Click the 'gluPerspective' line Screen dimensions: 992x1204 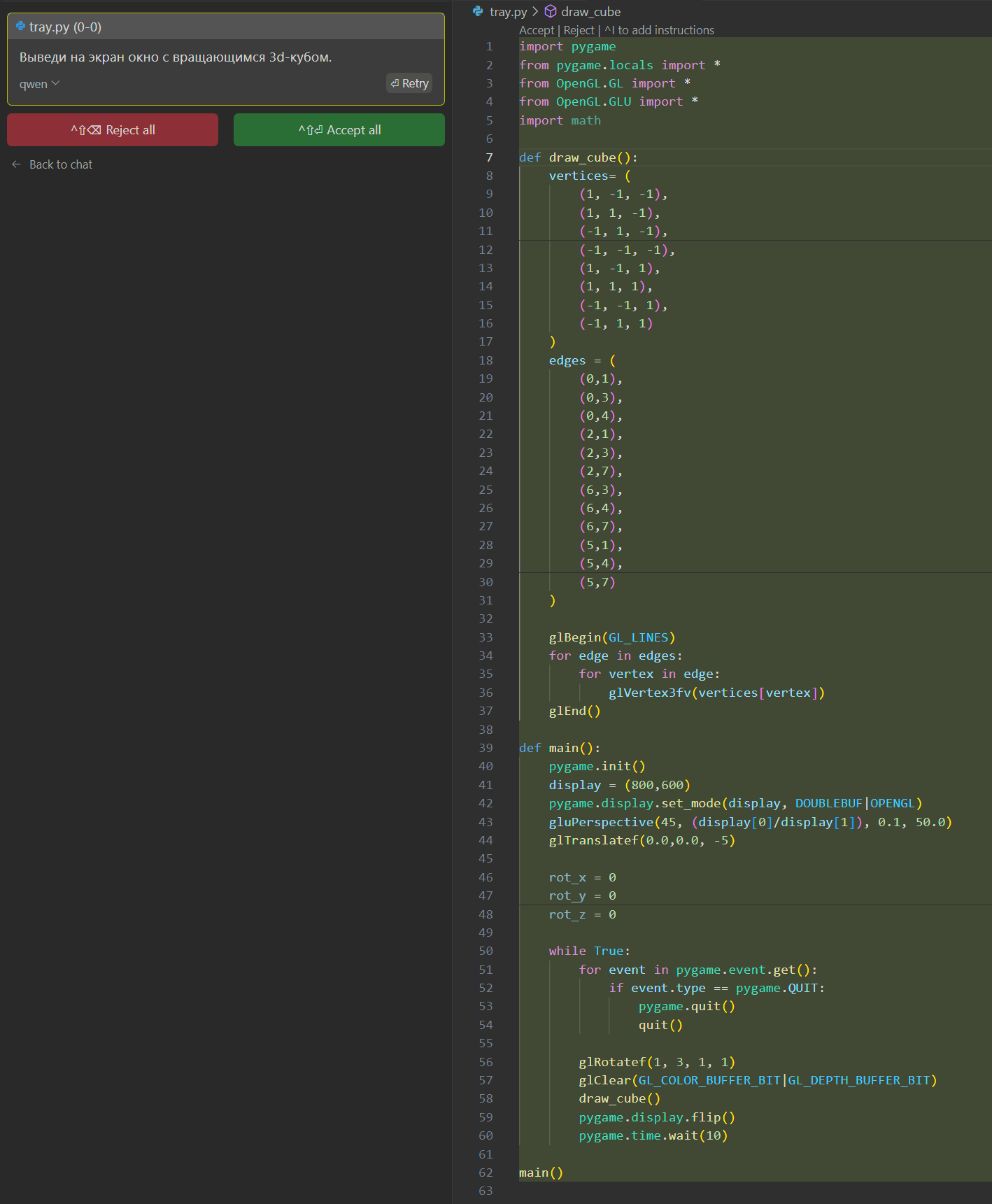point(750,822)
